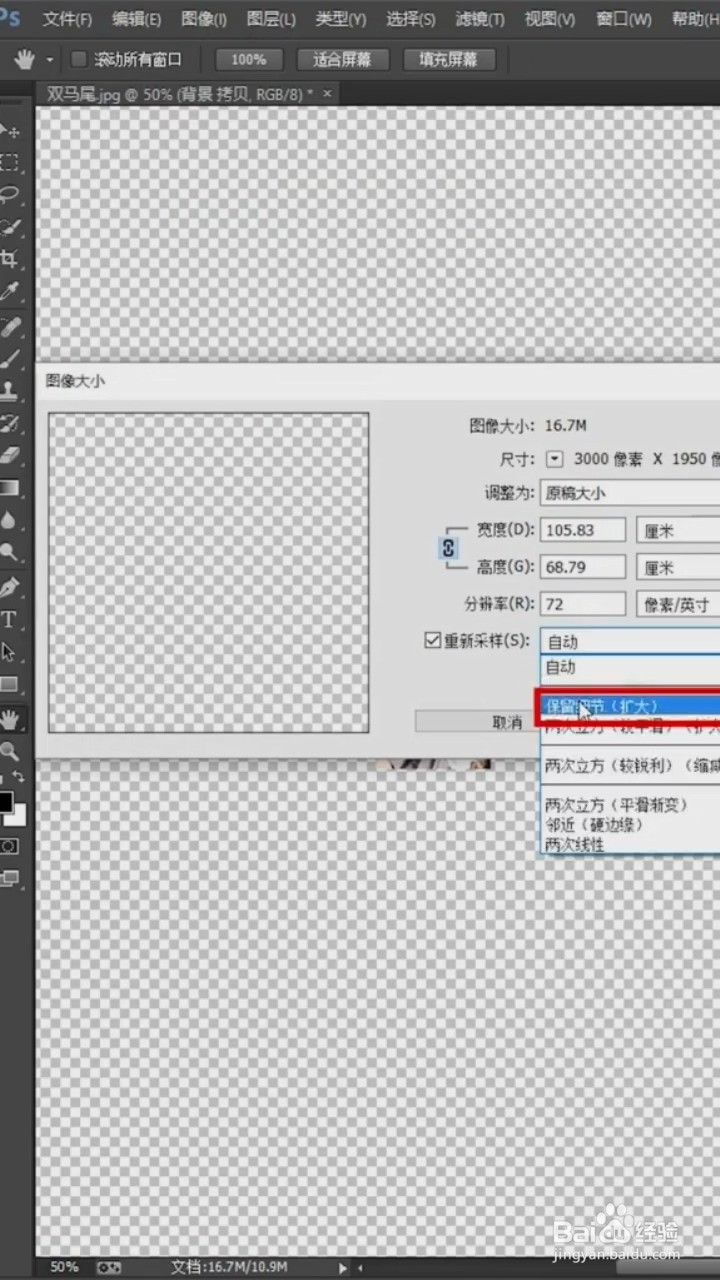The height and width of the screenshot is (1280, 720).
Task: Select the History Brush tool
Action: 9,422
